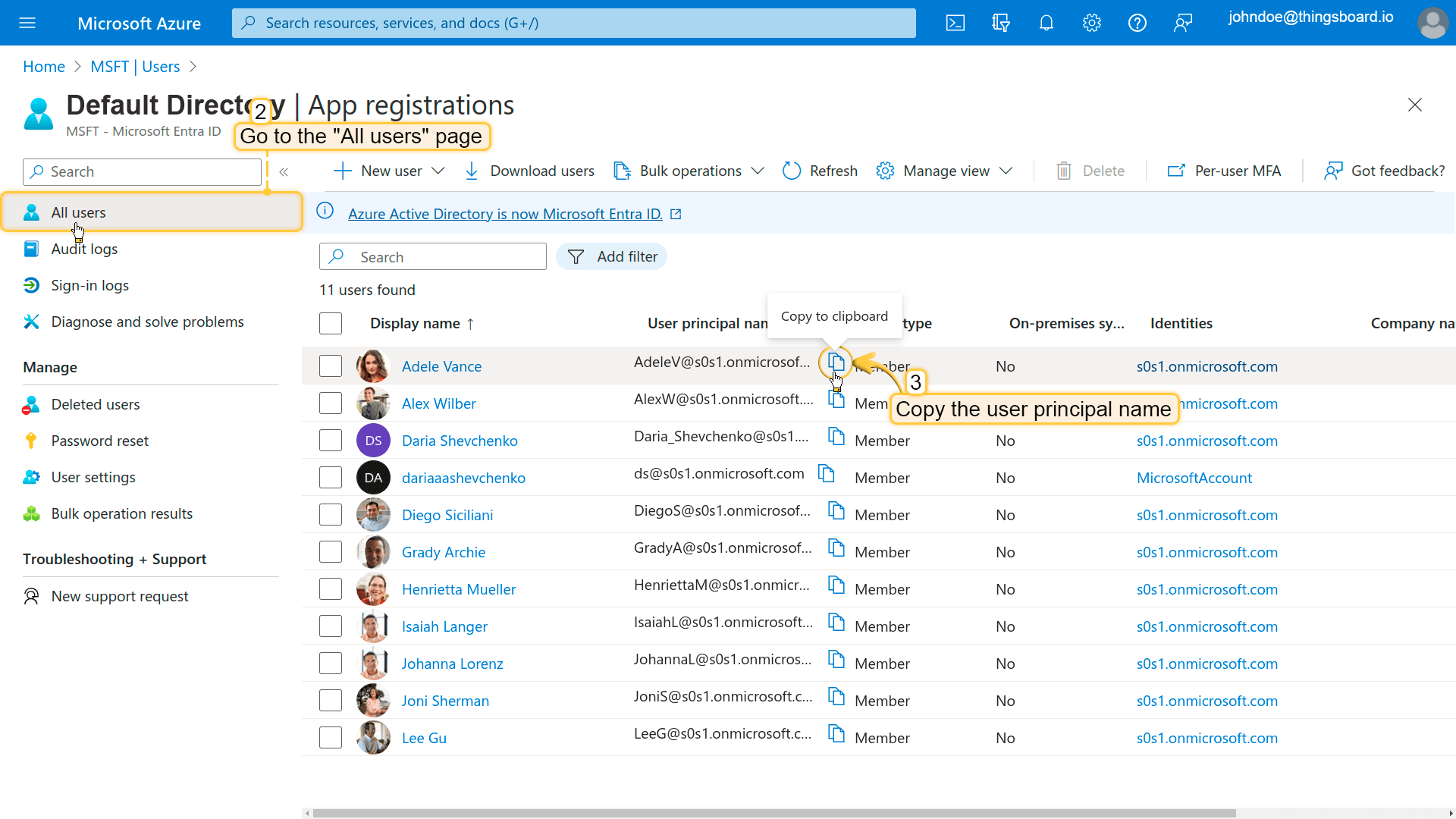Toggle the select-all users checkbox
This screenshot has width=1456, height=819.
[331, 323]
